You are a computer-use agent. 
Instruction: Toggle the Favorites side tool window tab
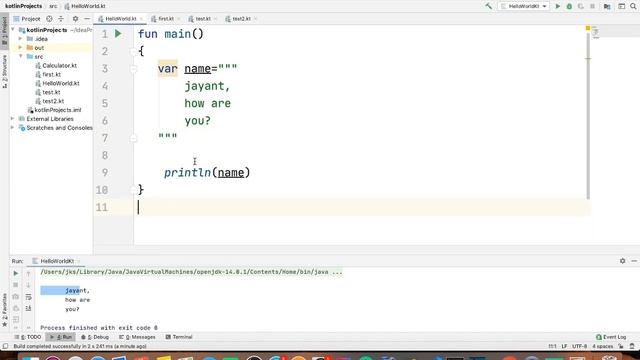tap(4, 309)
